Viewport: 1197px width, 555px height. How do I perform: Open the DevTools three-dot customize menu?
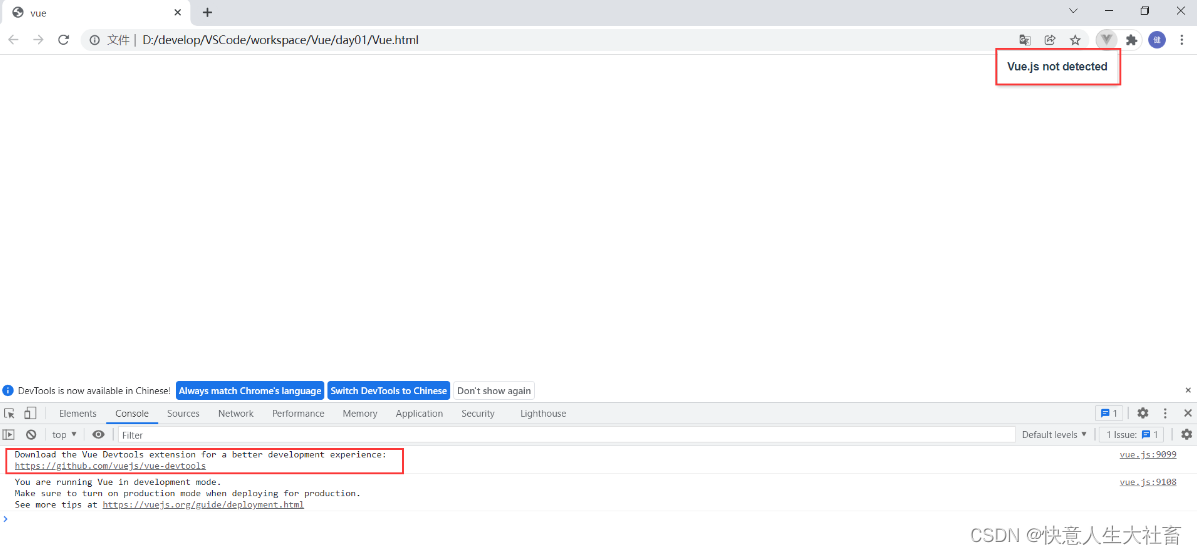tap(1165, 413)
